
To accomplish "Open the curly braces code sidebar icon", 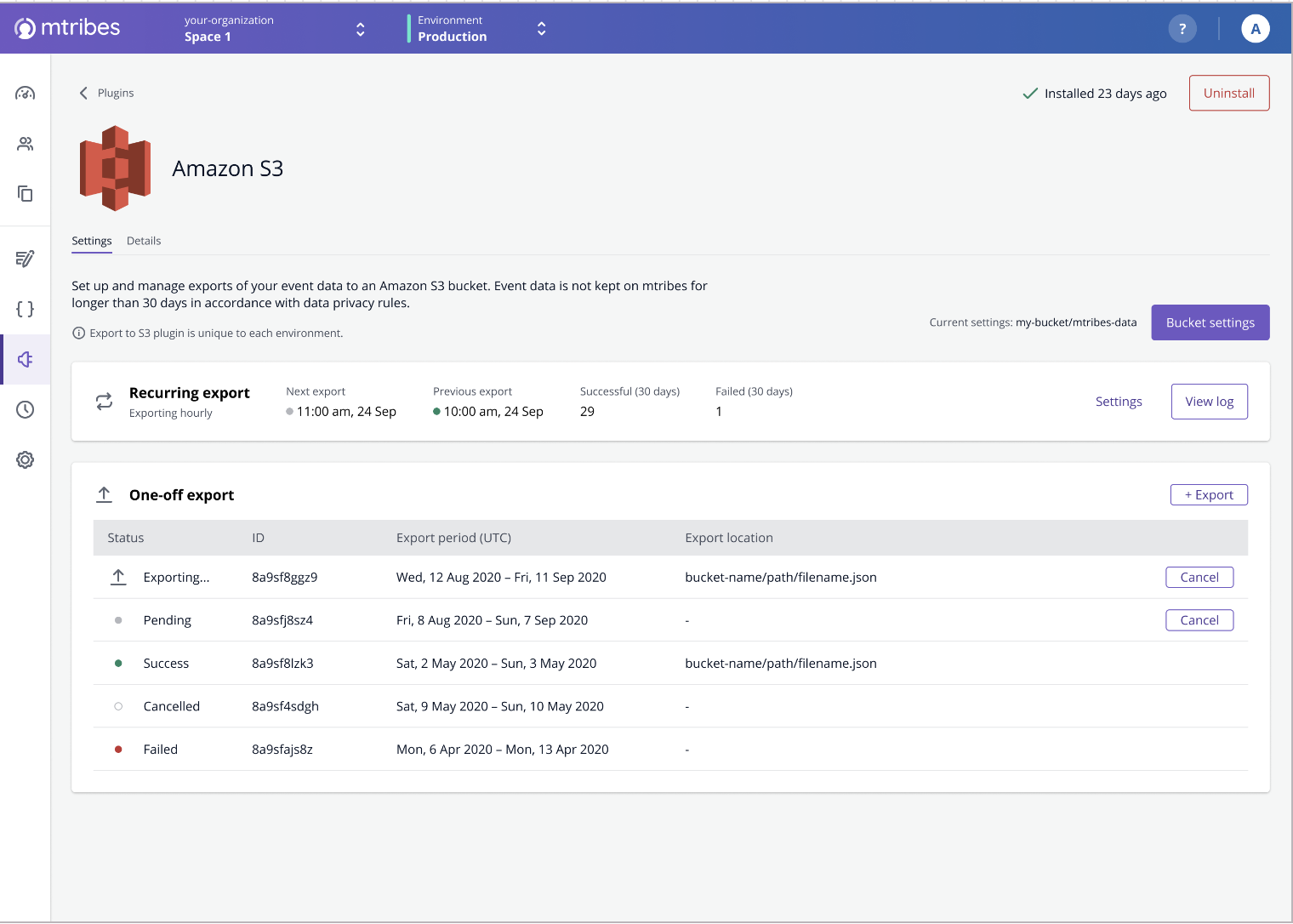I will point(26,309).
